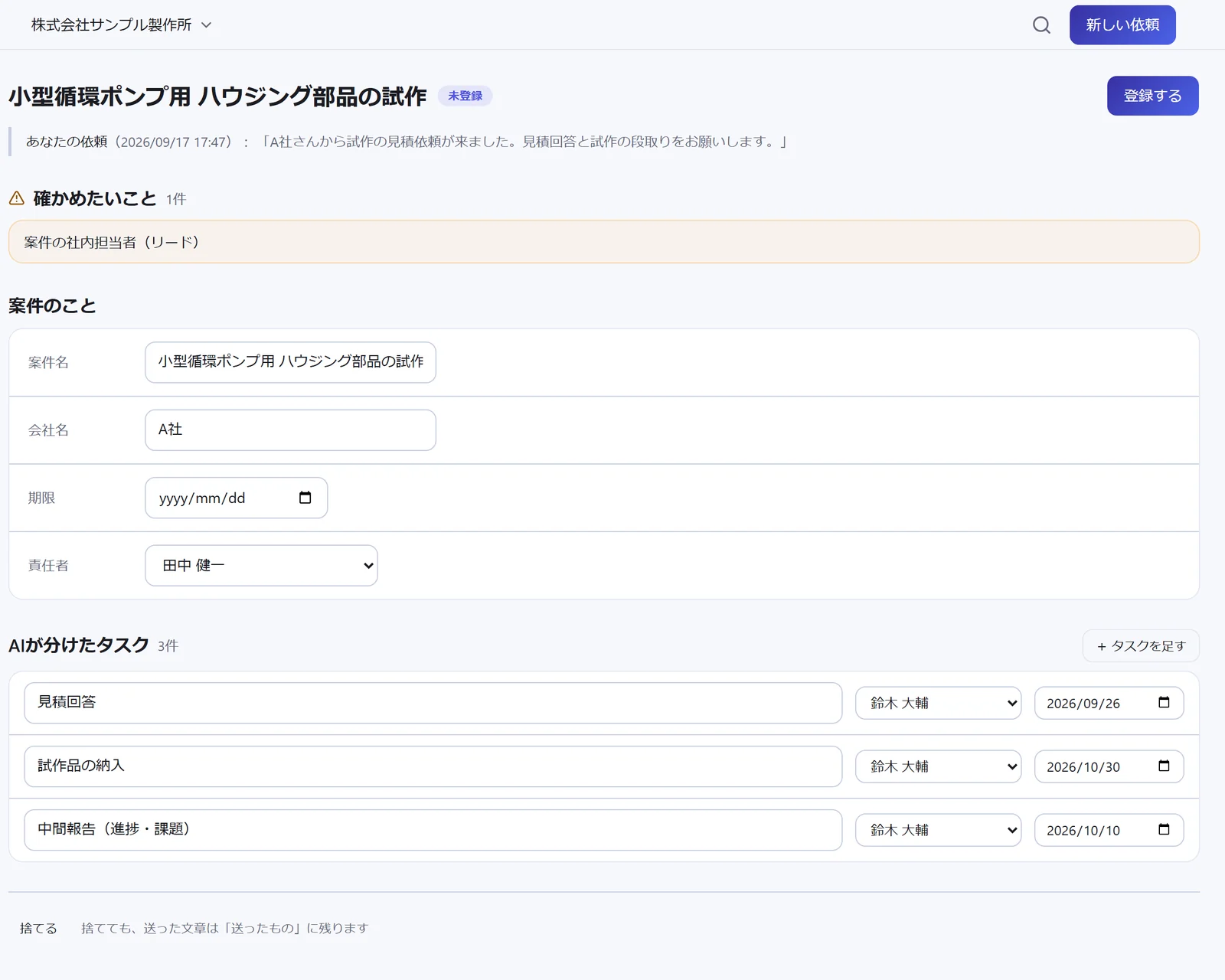Click the page title 小型循環ポンプ用 ハウジング部品の試作
Image resolution: width=1225 pixels, height=980 pixels.
pos(217,96)
